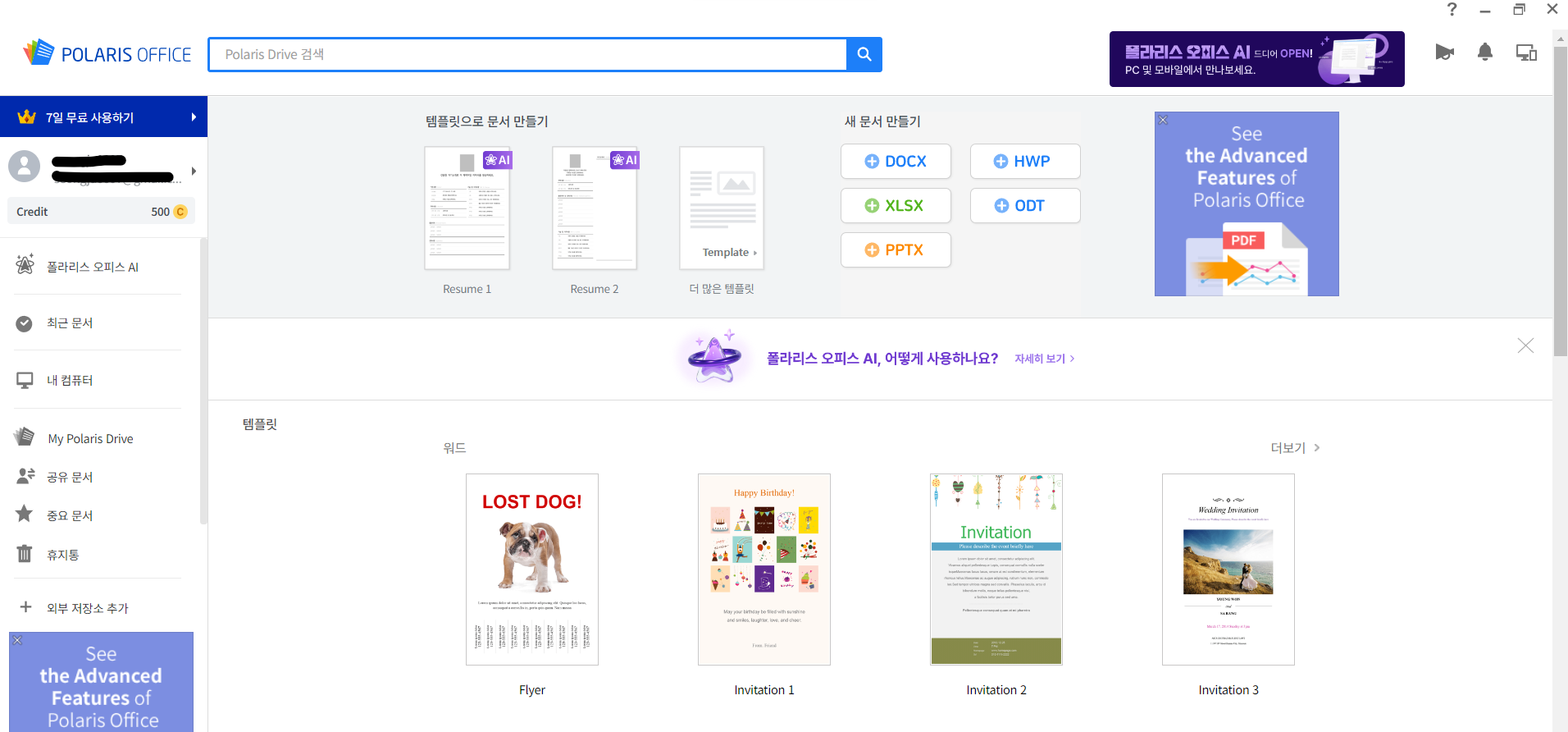Click in the Polaris Drive 검색 field
This screenshot has width=1568, height=732.
point(527,54)
